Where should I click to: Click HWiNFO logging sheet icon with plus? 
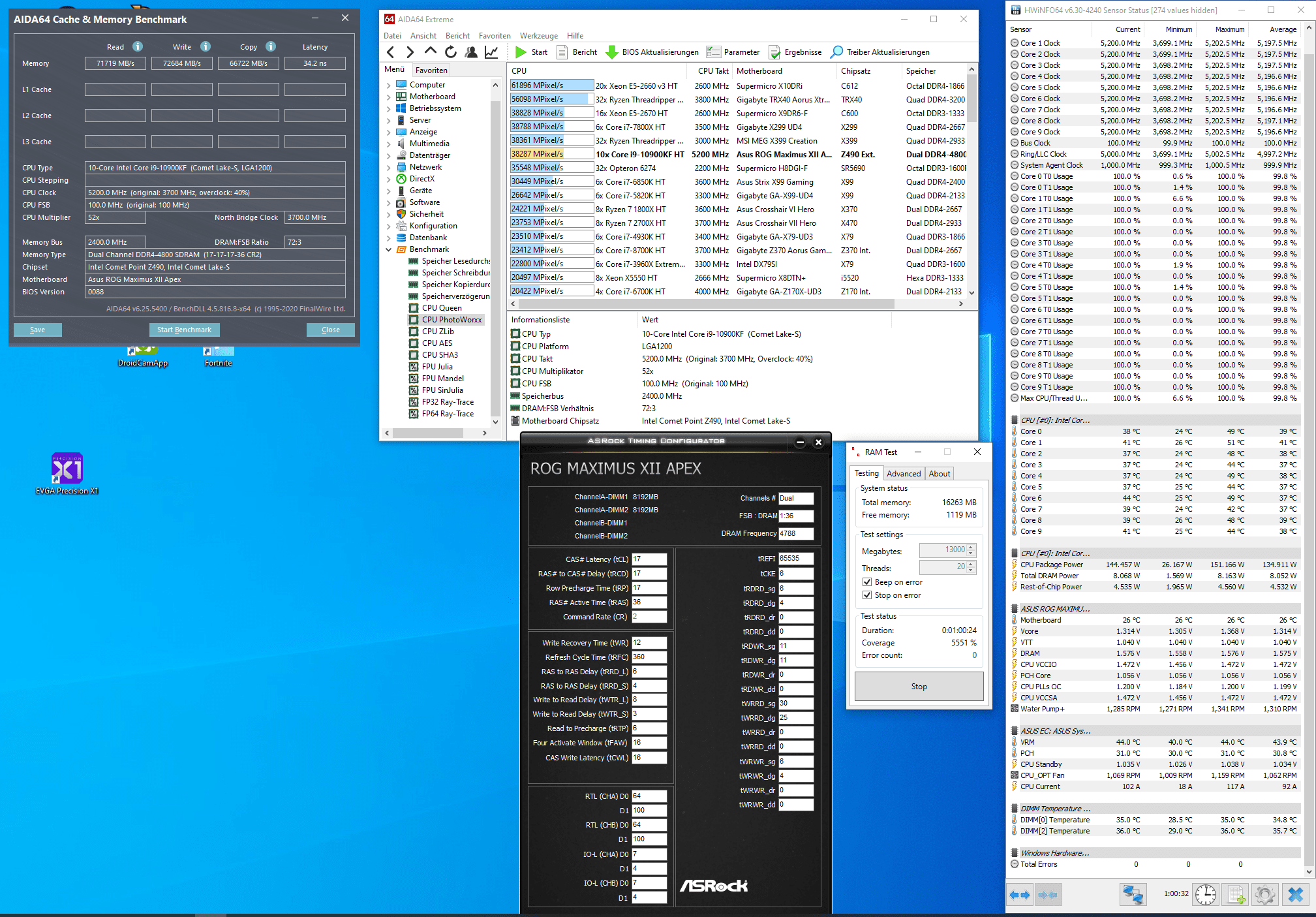1235,894
